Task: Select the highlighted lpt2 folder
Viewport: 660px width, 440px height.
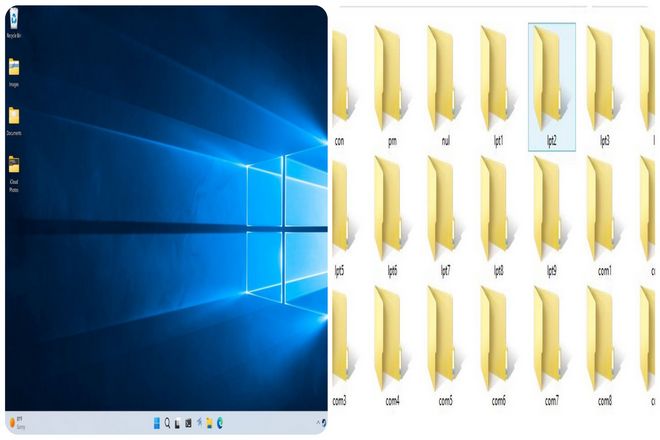Action: pyautogui.click(x=552, y=87)
